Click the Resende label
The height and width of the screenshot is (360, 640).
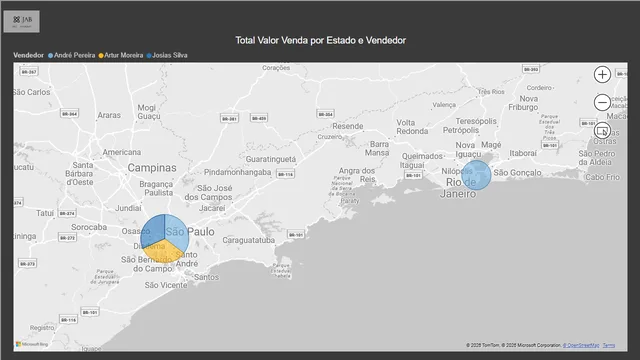tap(347, 126)
